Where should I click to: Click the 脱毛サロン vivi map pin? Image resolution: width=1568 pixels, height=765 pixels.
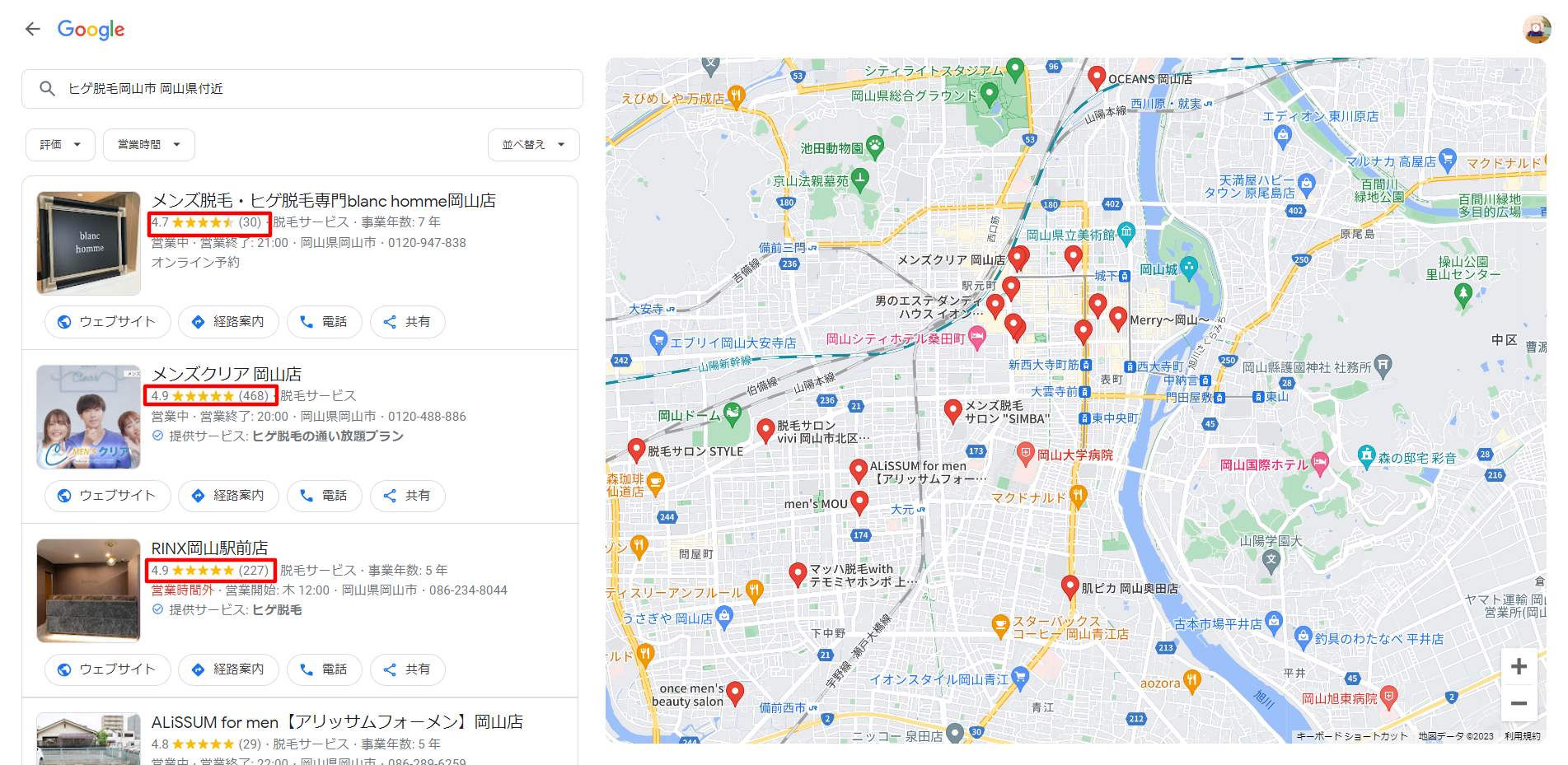pyautogui.click(x=765, y=430)
